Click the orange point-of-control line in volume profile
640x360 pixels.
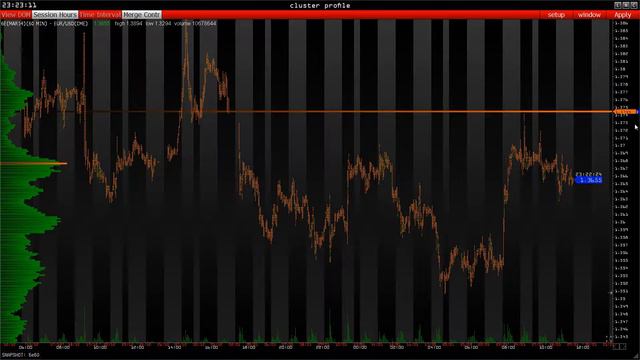tap(34, 164)
